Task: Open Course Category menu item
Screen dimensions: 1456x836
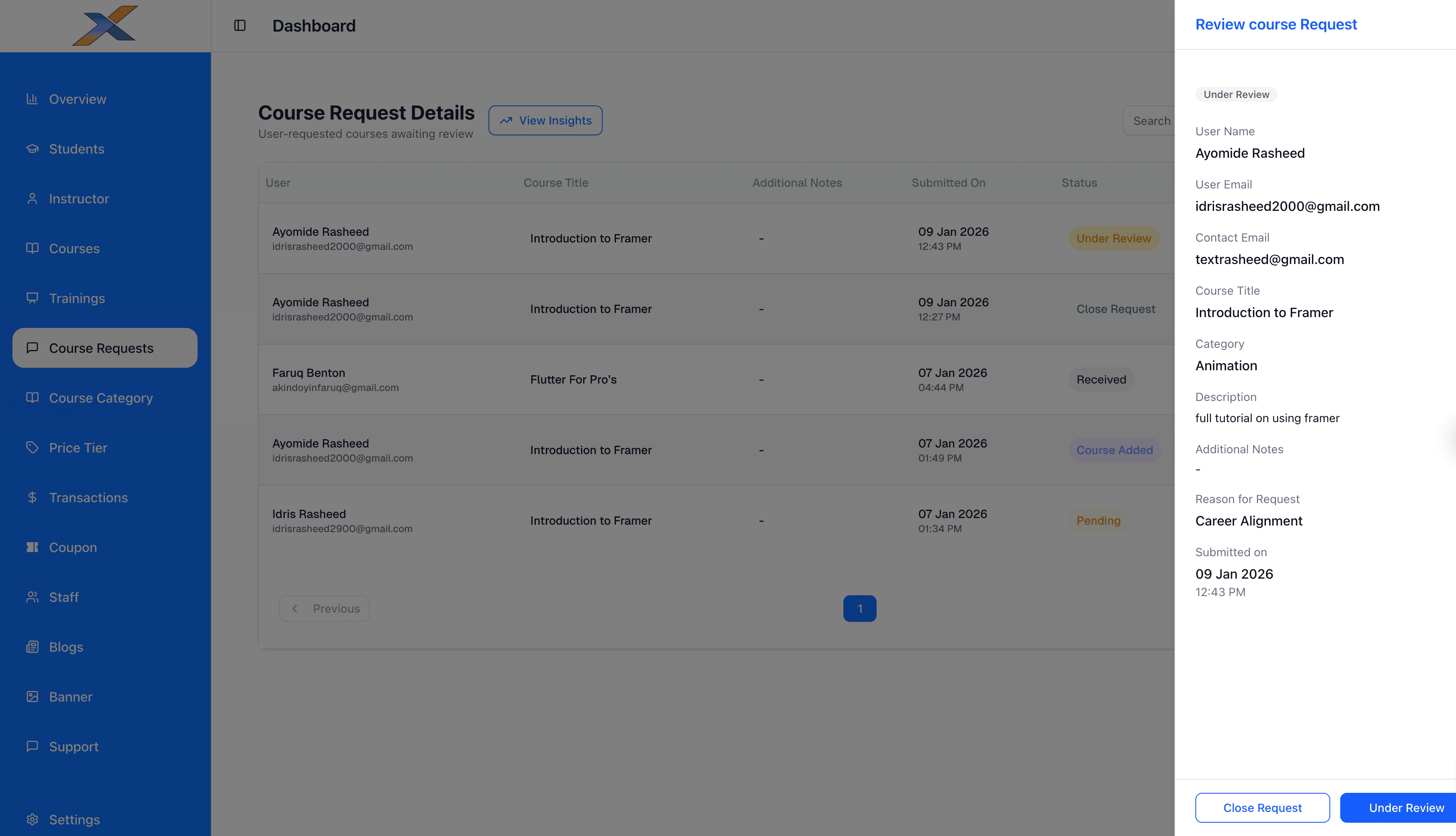Action: 100,398
